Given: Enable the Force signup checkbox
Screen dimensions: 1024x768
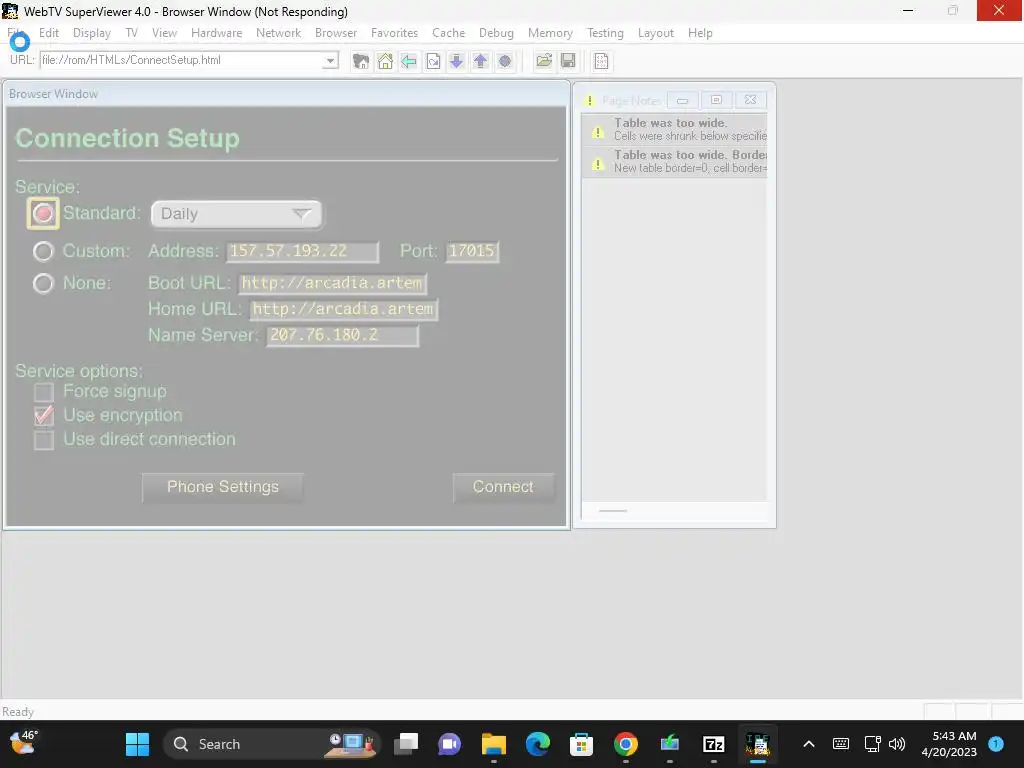Looking at the screenshot, I should 44,392.
